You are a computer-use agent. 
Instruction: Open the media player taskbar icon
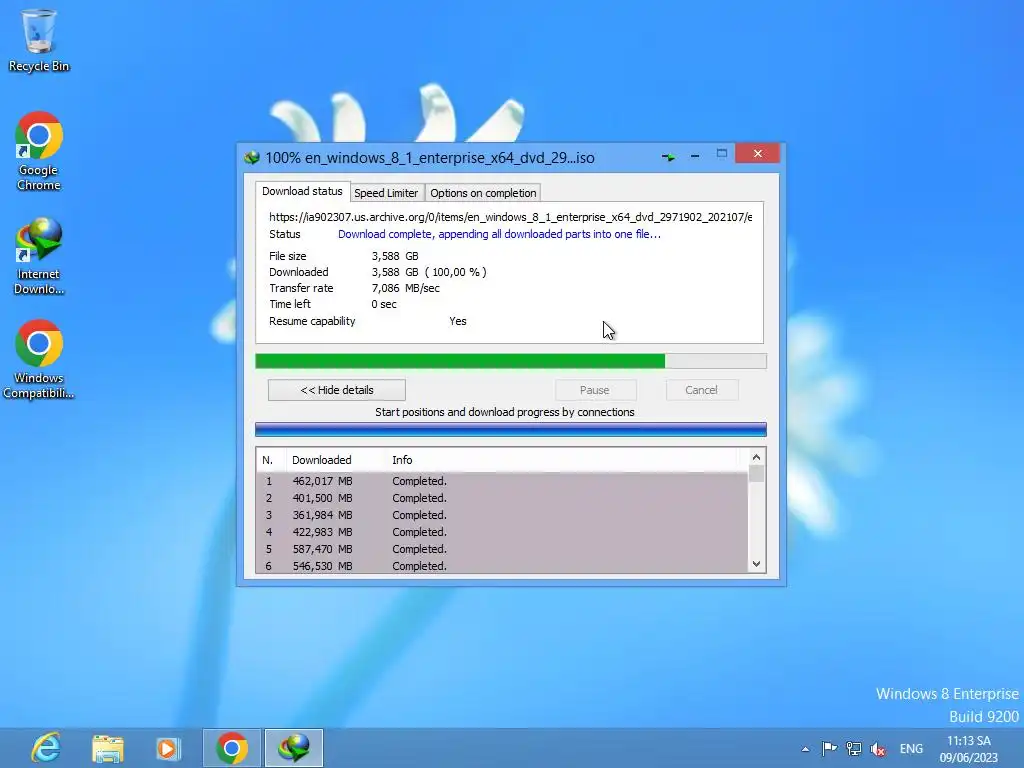pos(168,748)
